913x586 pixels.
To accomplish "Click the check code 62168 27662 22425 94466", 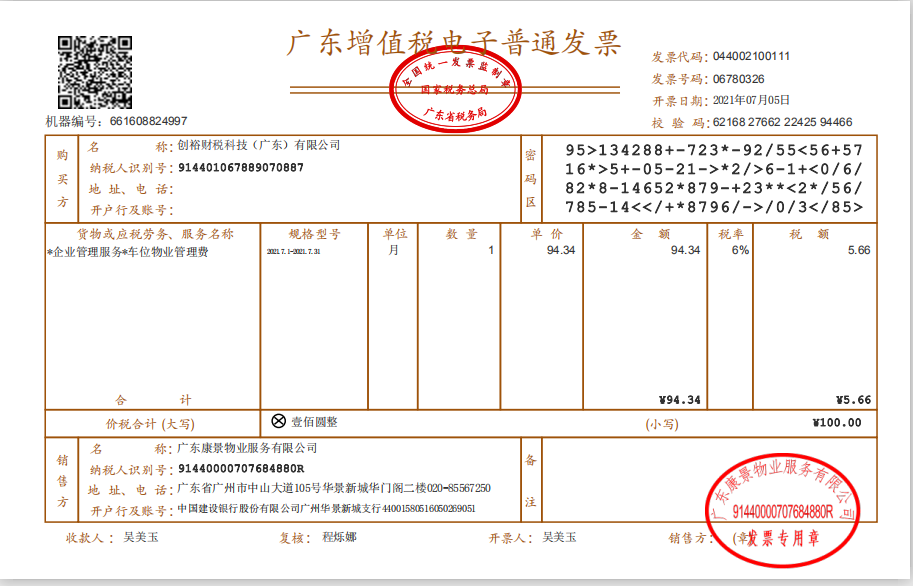I will (x=782, y=122).
